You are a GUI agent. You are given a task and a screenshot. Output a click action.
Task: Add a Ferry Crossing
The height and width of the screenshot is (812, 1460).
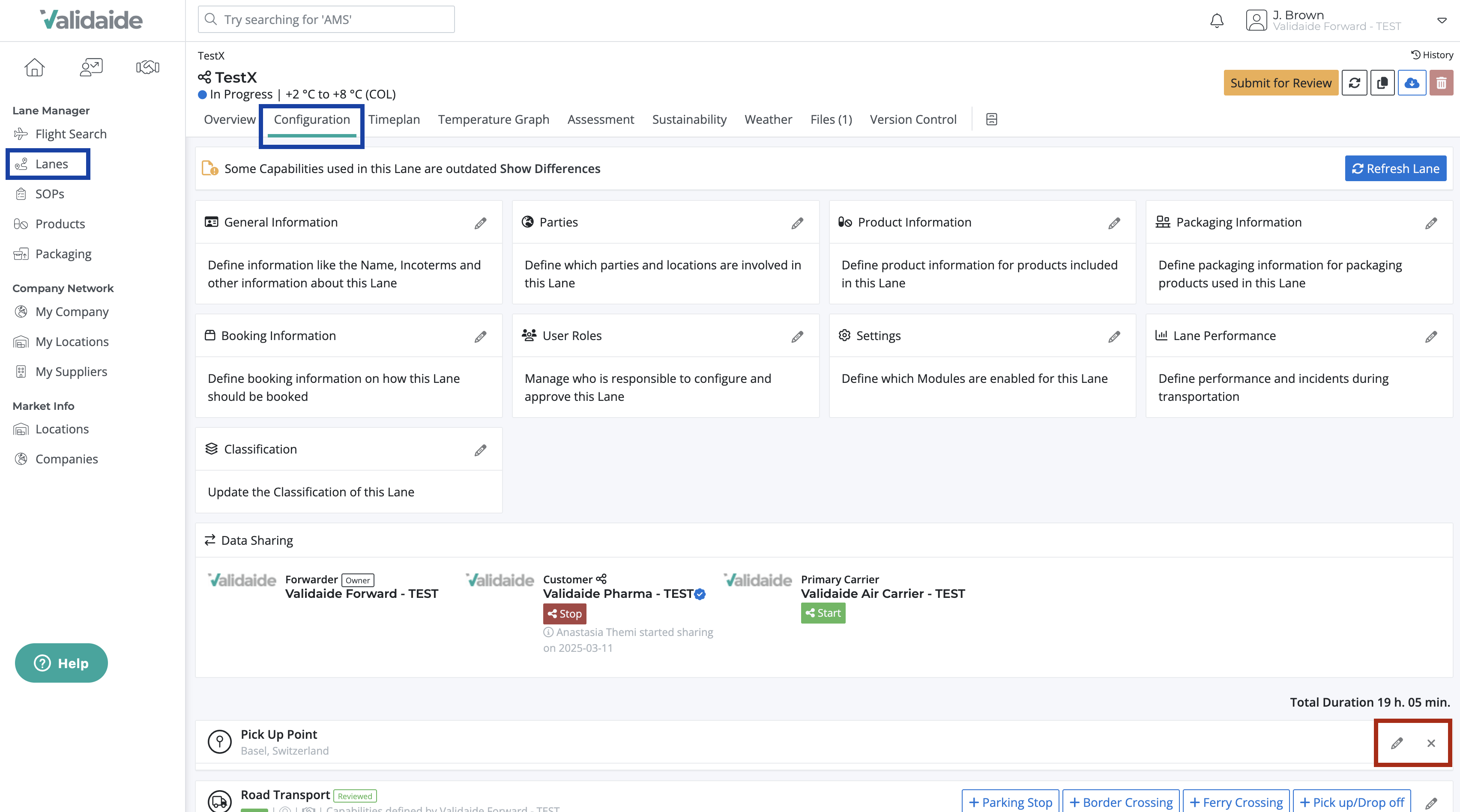pos(1236,803)
